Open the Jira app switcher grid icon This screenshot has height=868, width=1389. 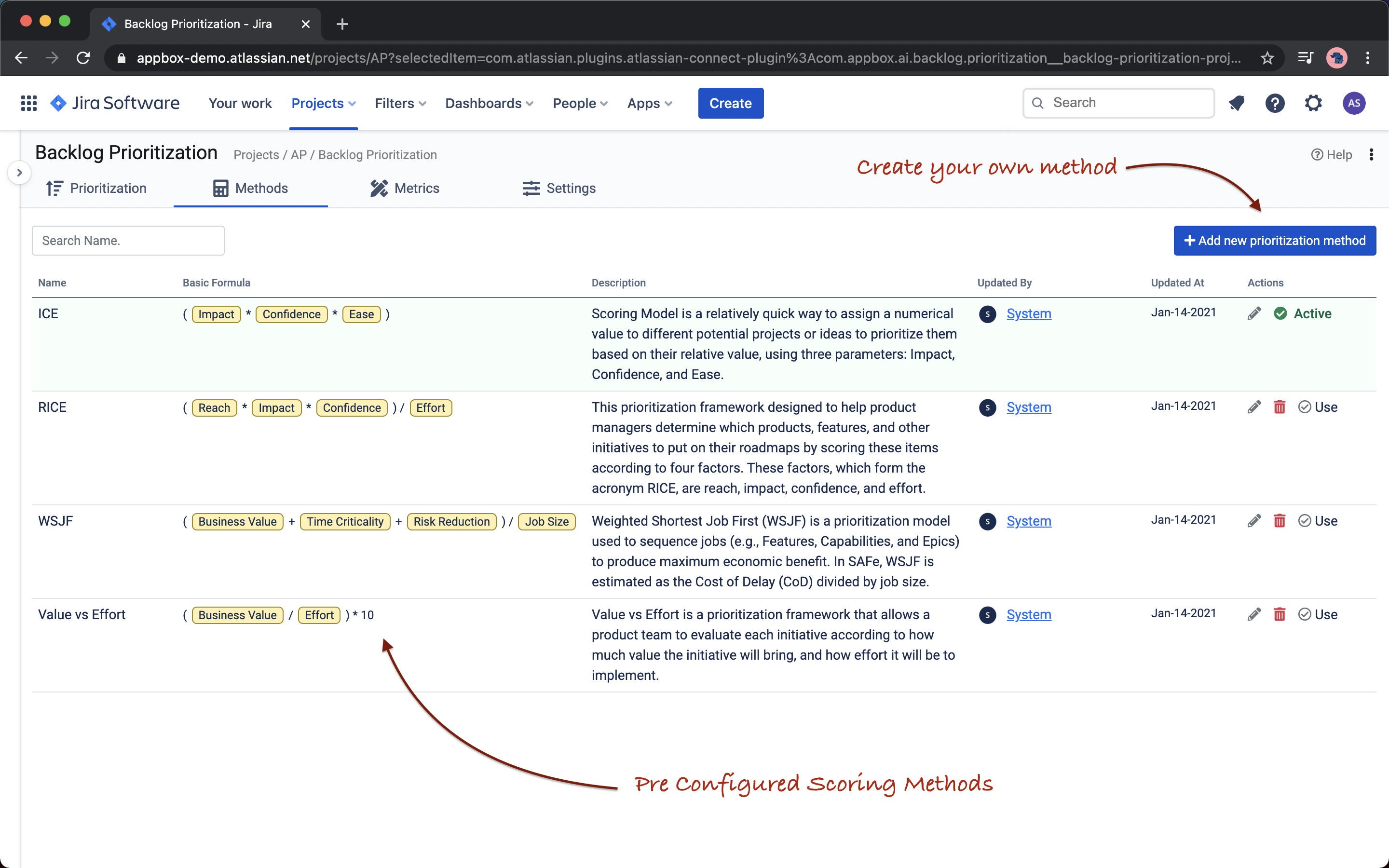click(x=29, y=103)
